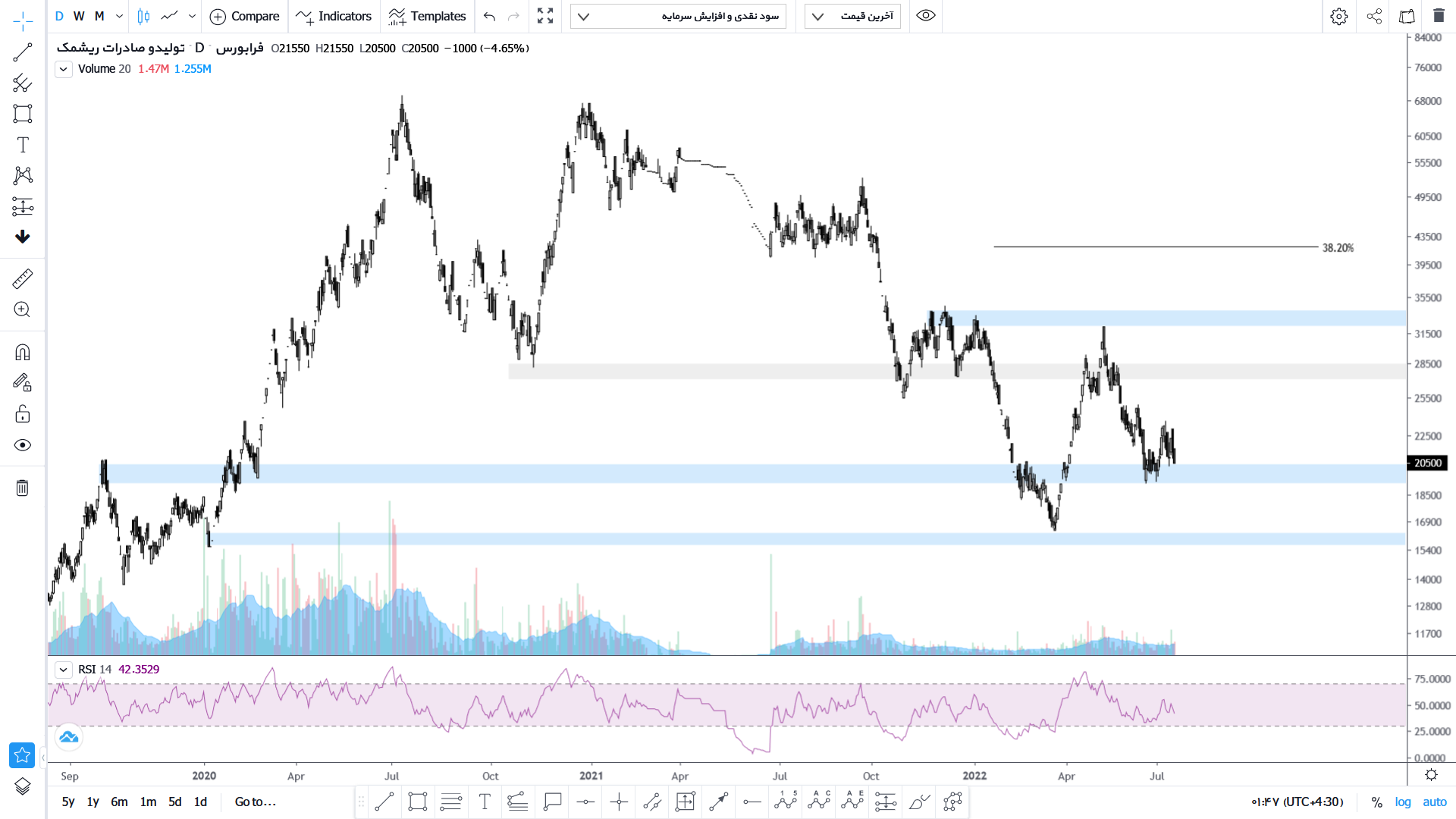
Task: Toggle magnet mode on
Action: click(x=23, y=352)
